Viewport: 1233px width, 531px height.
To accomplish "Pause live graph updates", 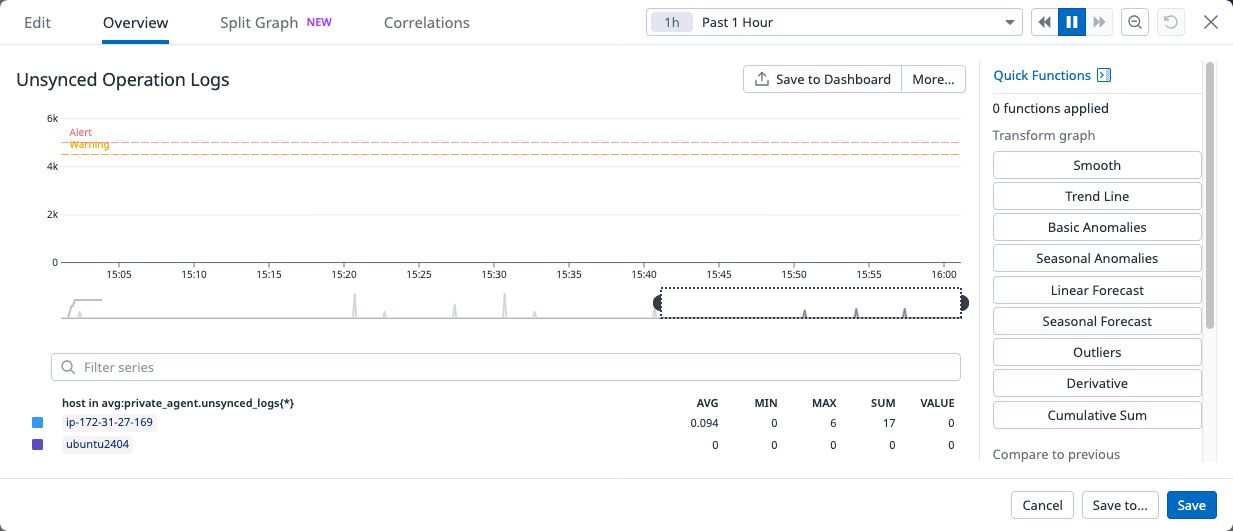I will coord(1072,22).
